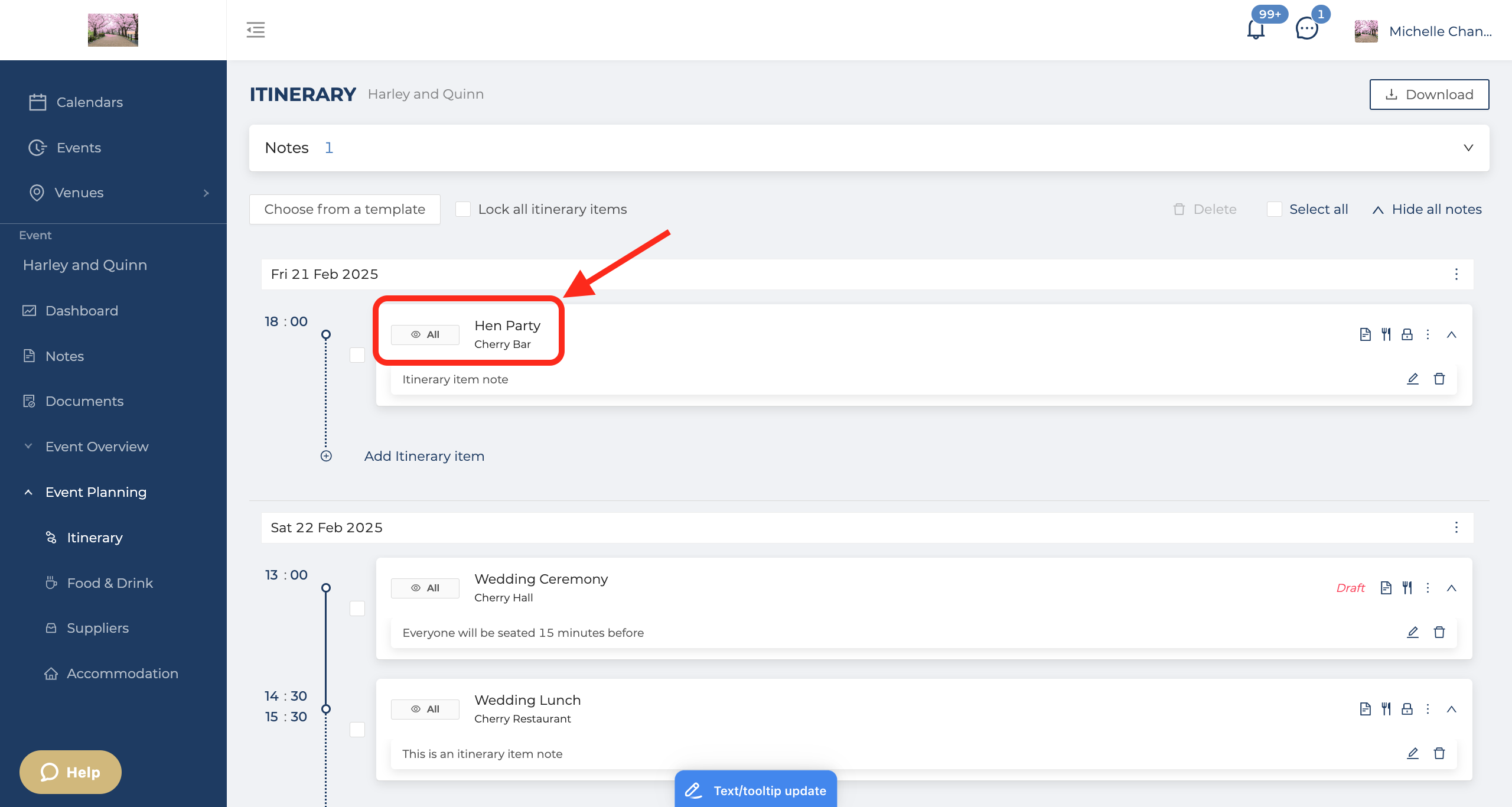The width and height of the screenshot is (1512, 807).
Task: Click the user avatar next to Michelle Chan
Action: pyautogui.click(x=1366, y=31)
